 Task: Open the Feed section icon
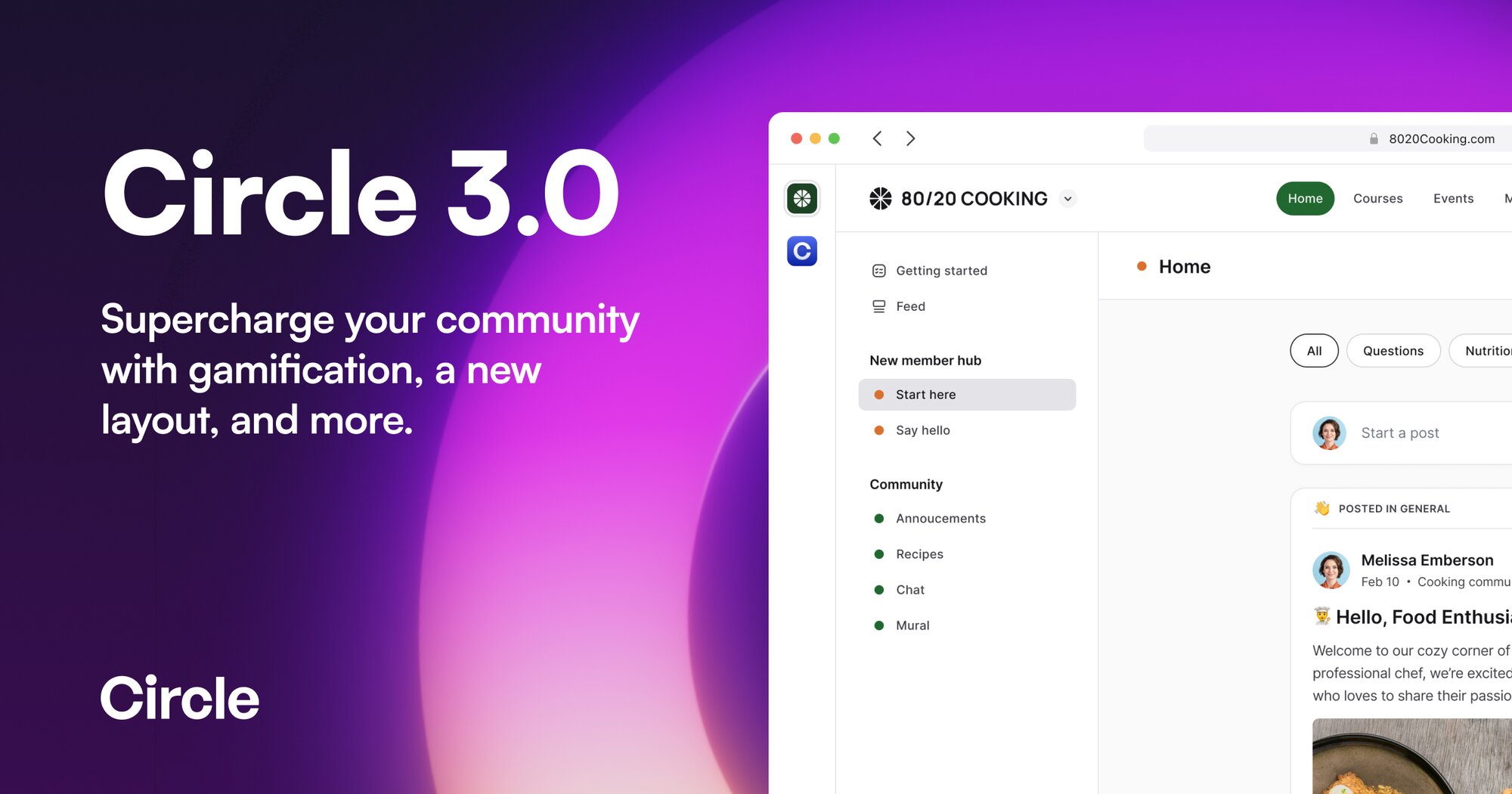coord(878,306)
